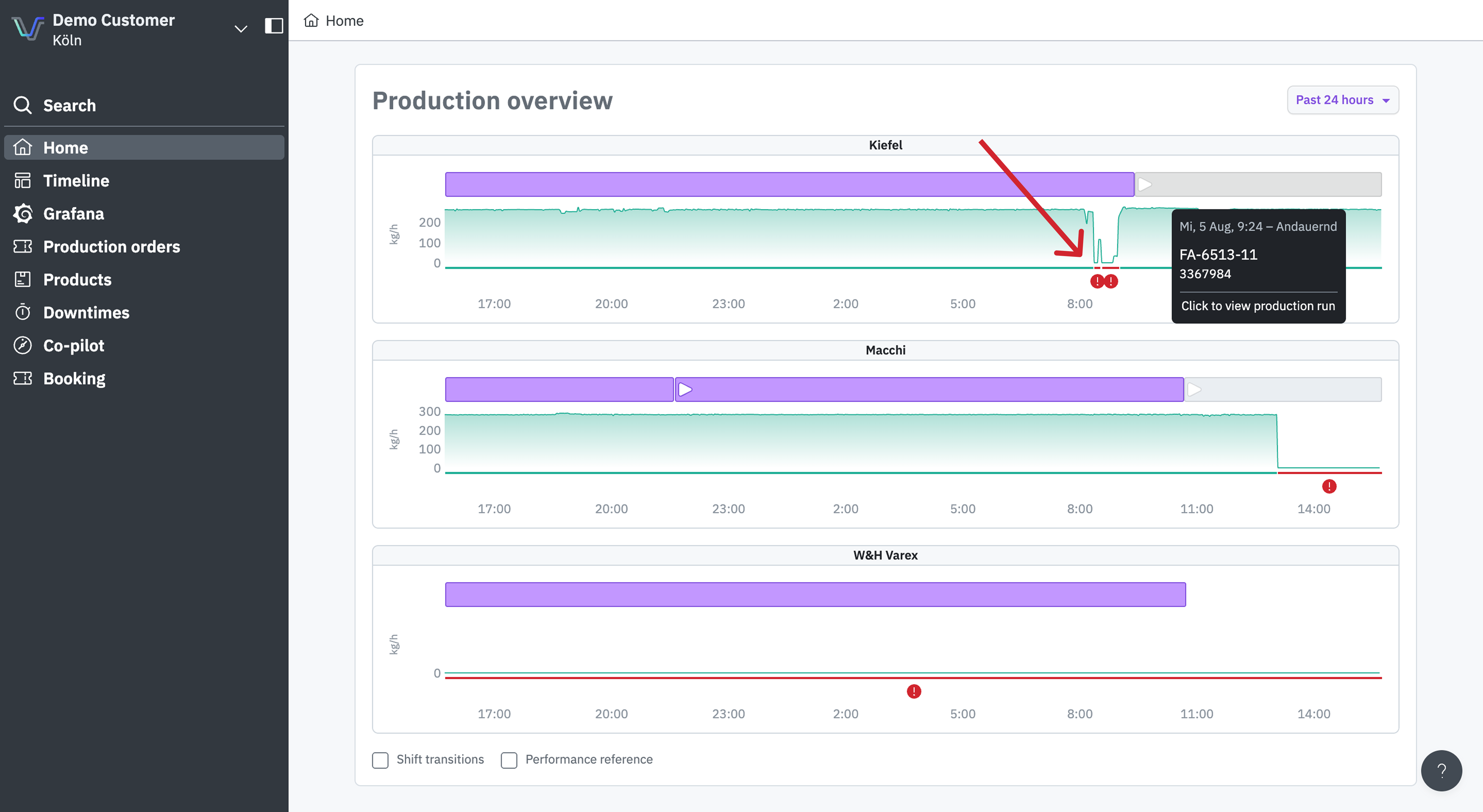This screenshot has width=1483, height=812.
Task: Click the first Macchi purple production run bar
Action: pos(559,390)
